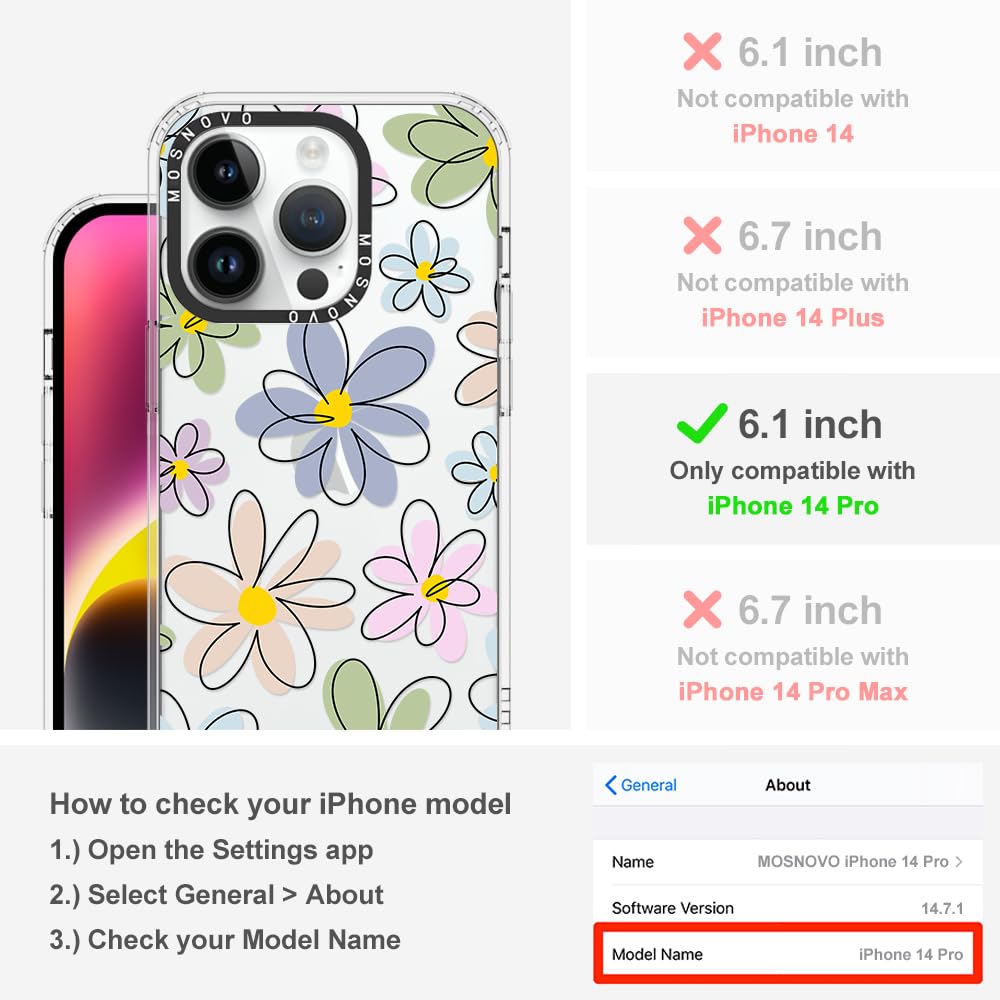Click the iPhone 14 Pro Max incompatible panel
This screenshot has height=1000, width=1000.
point(793,645)
